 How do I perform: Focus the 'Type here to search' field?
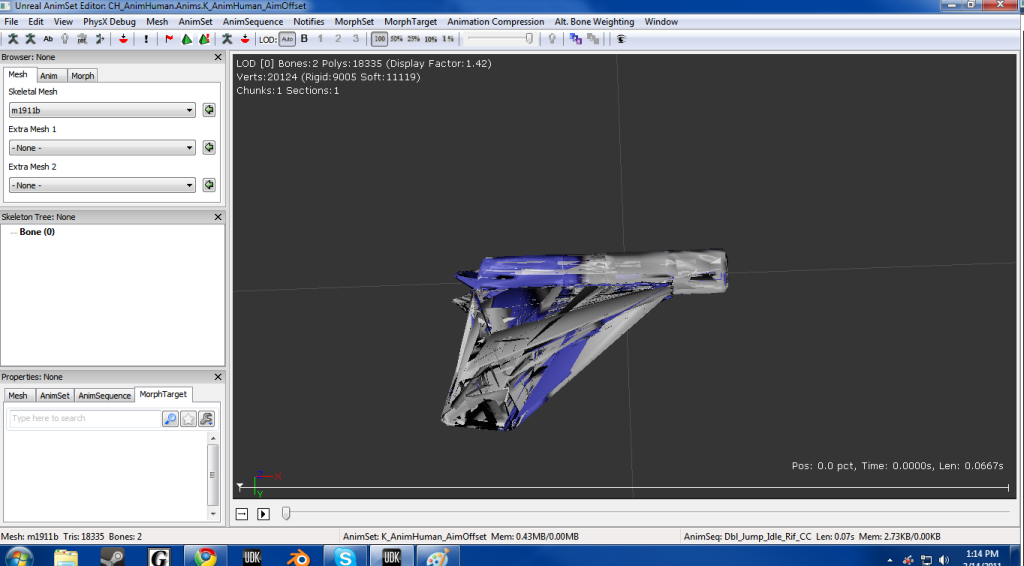coord(84,418)
